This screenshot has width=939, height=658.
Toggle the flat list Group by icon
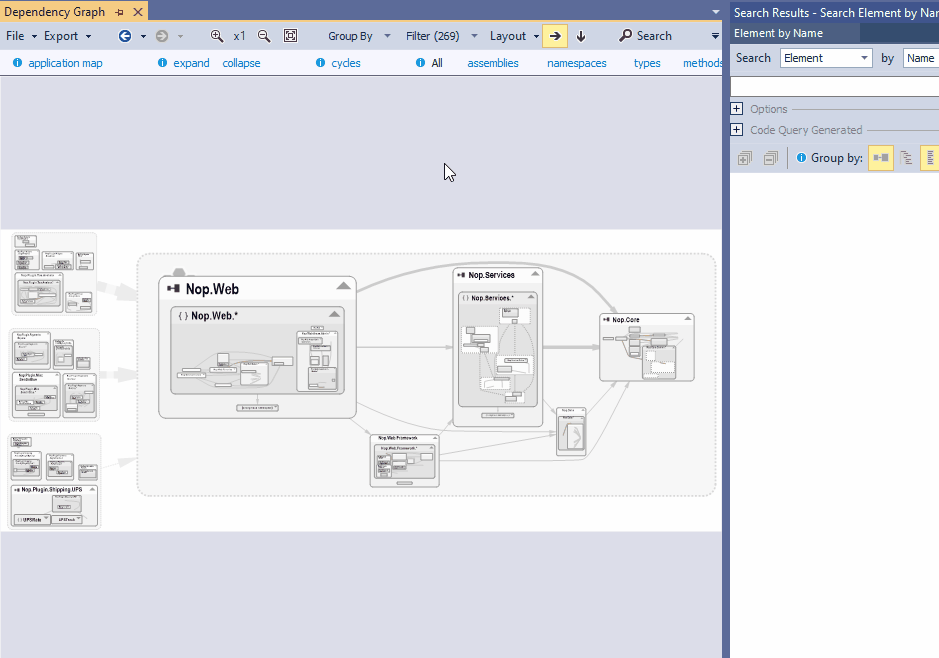click(x=930, y=158)
